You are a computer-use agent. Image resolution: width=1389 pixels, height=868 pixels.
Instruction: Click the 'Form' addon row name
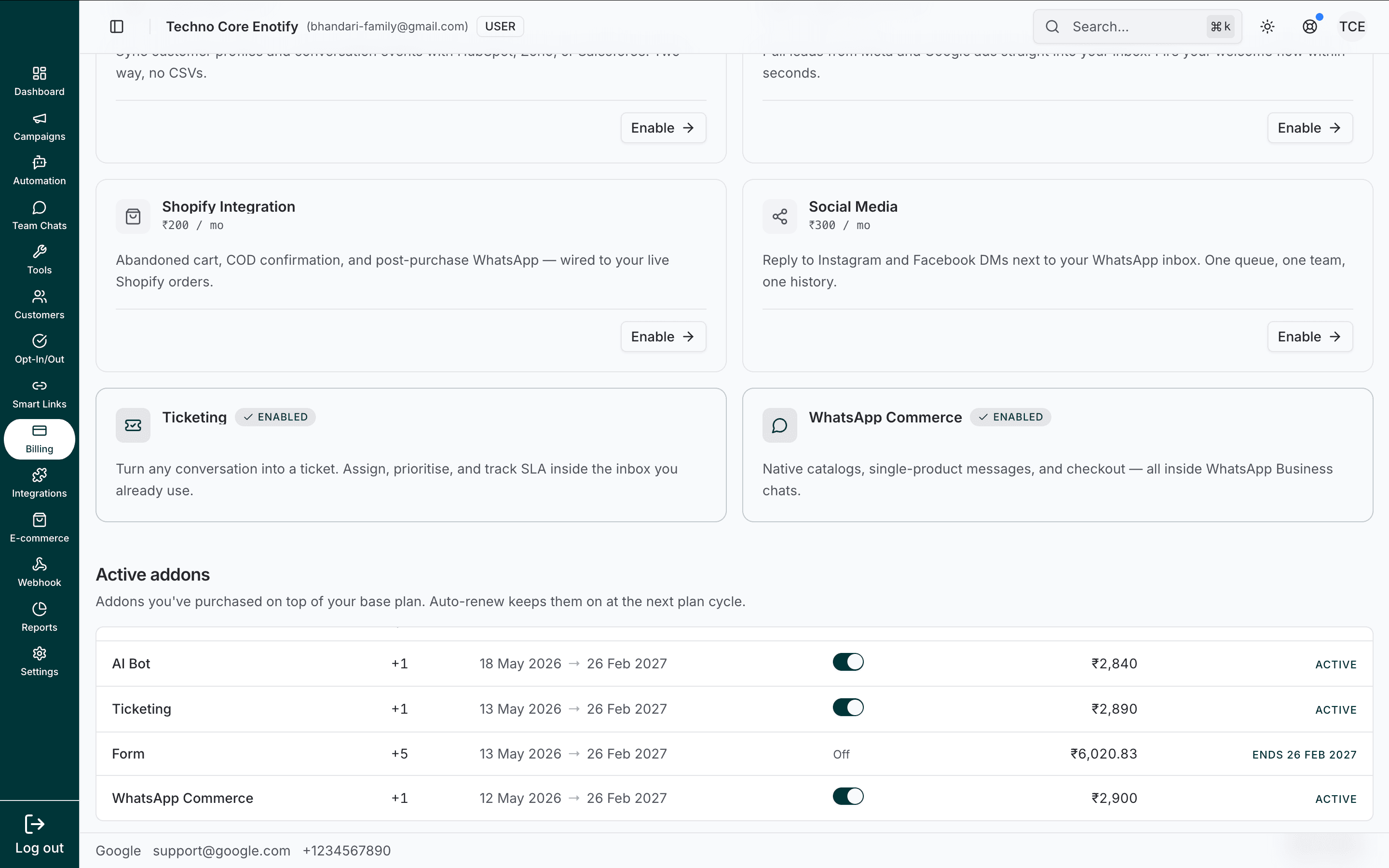click(128, 754)
